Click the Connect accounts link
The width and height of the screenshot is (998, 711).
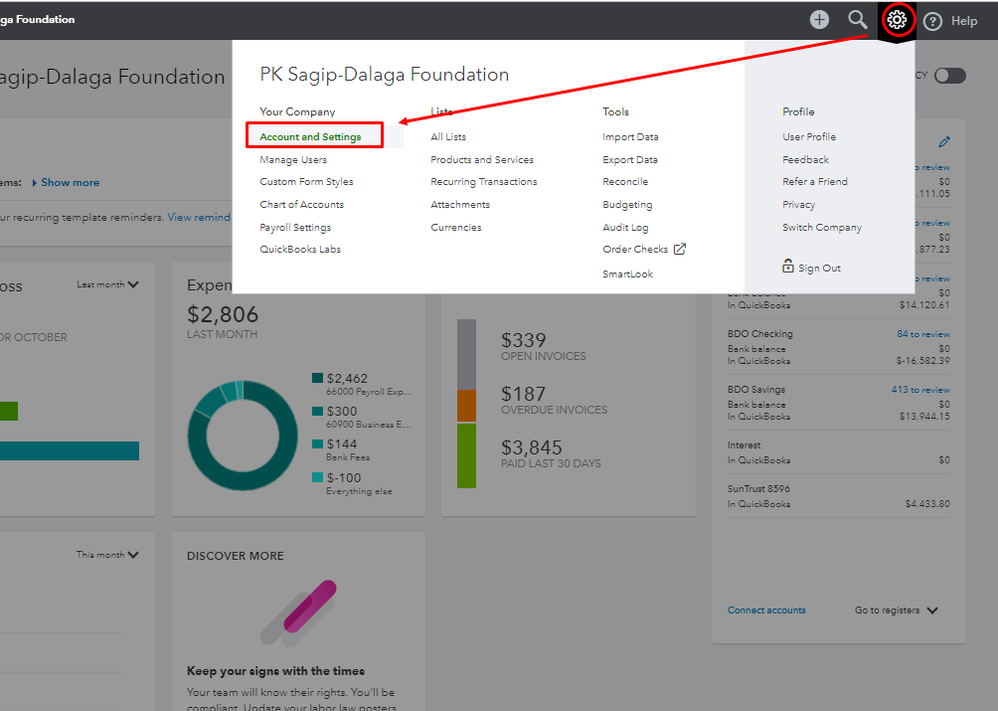click(766, 610)
